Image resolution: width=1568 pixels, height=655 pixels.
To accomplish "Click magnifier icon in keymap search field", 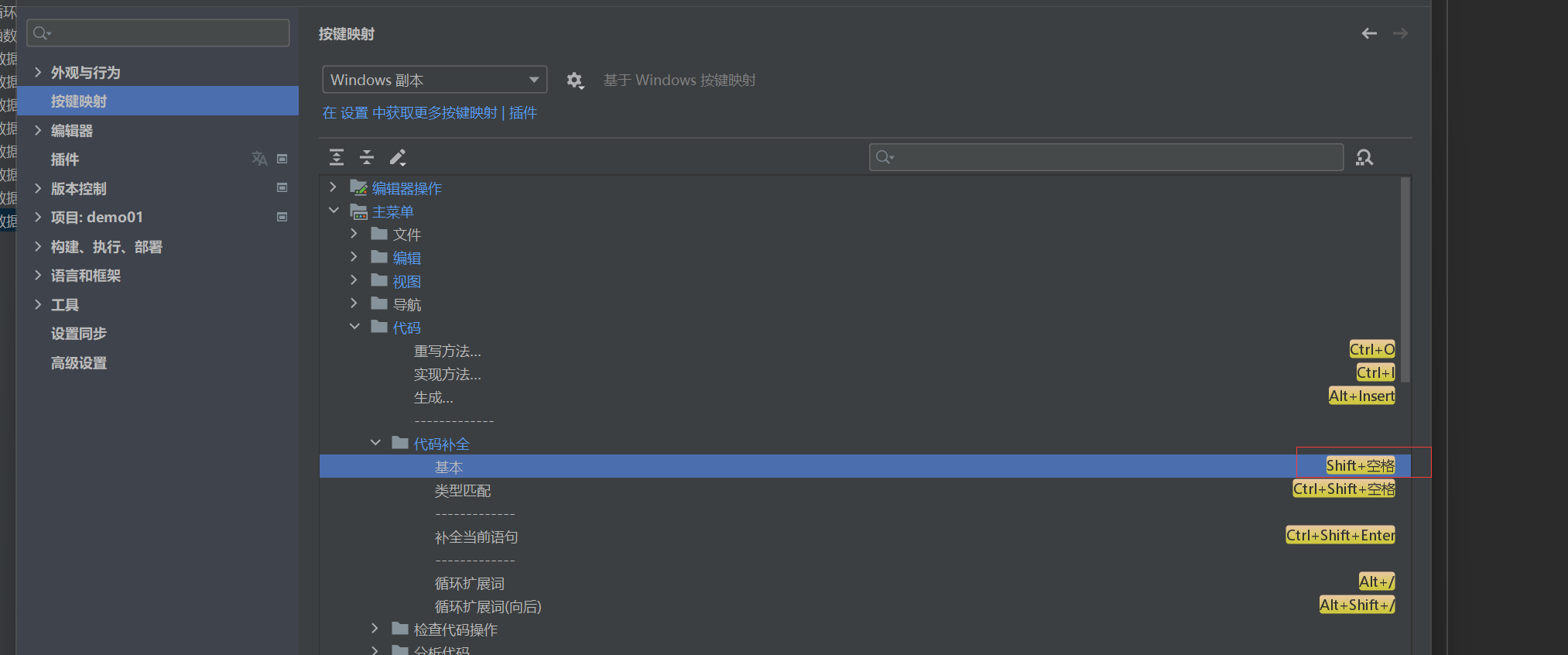I will click(x=885, y=157).
